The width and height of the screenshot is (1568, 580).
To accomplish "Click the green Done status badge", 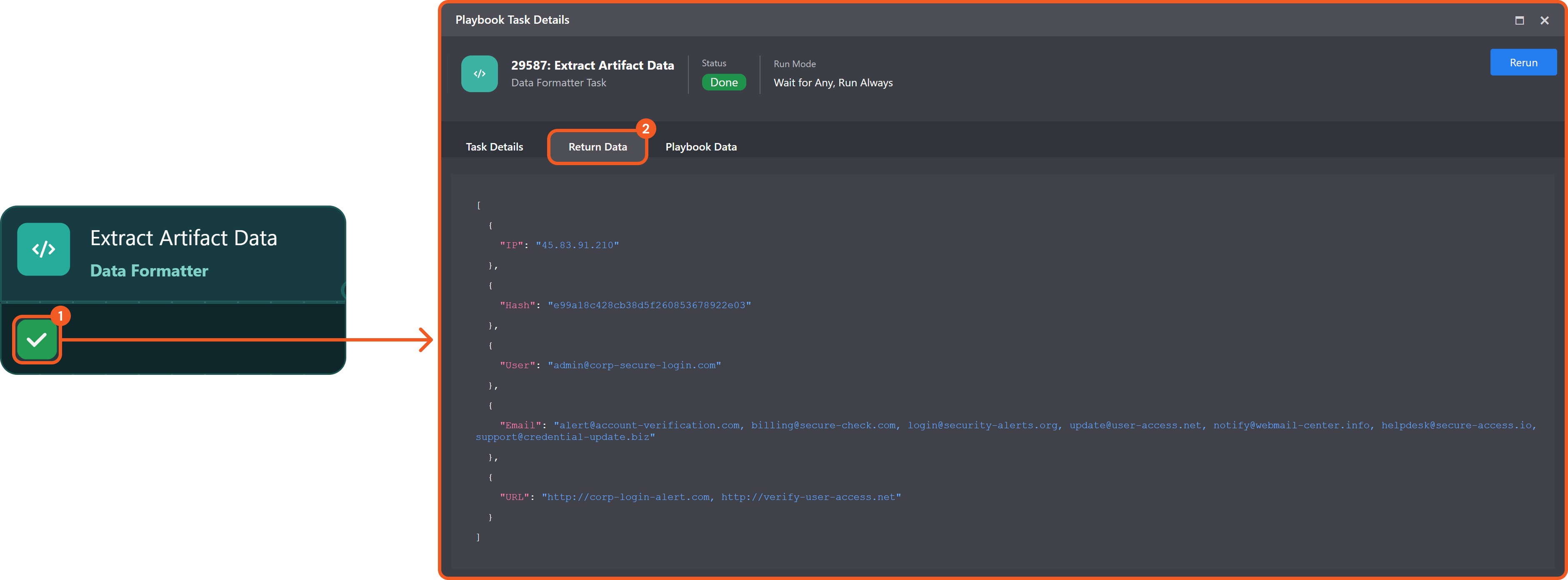I will click(x=723, y=82).
